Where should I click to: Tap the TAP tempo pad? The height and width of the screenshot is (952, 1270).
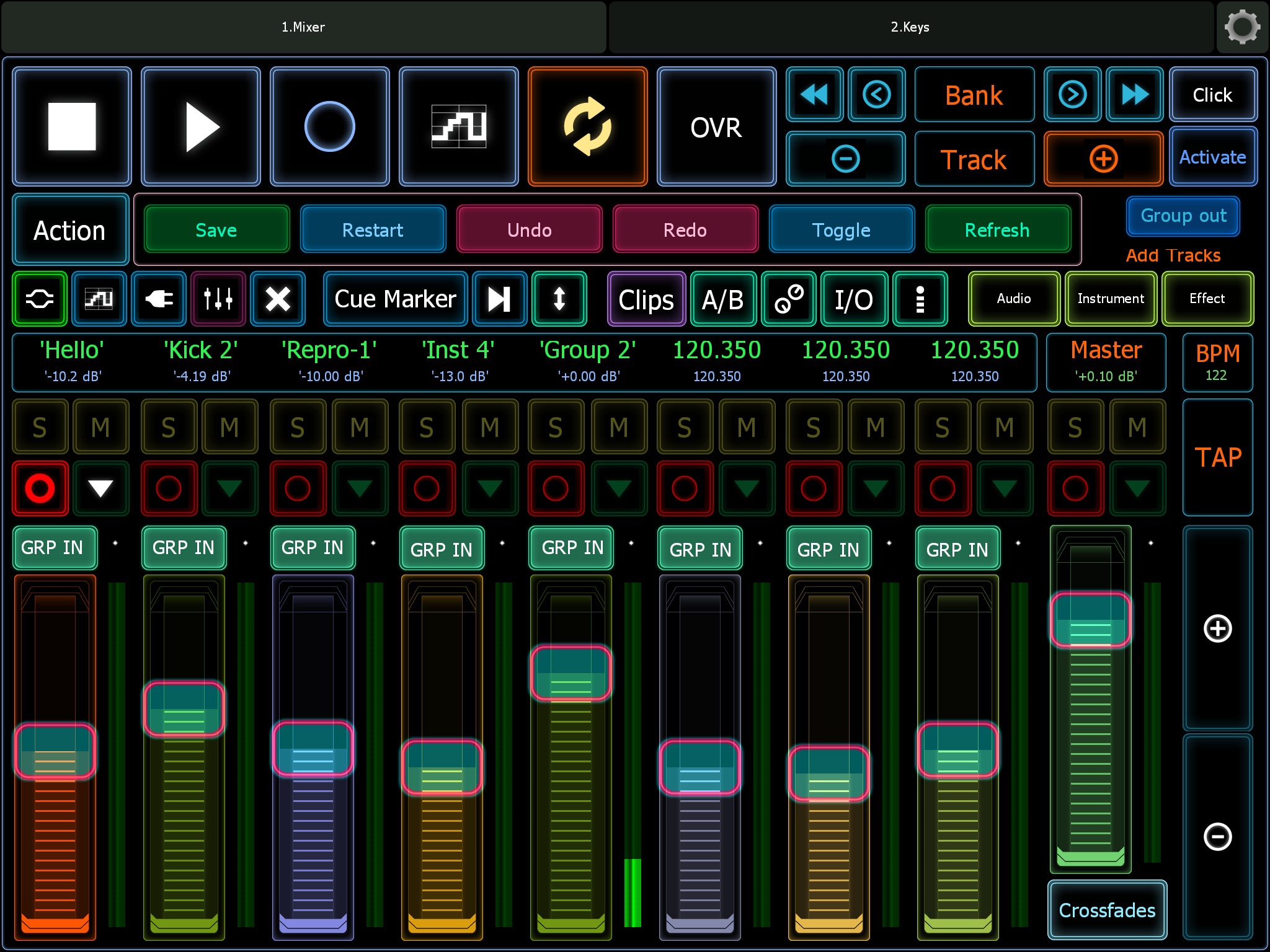pyautogui.click(x=1217, y=457)
